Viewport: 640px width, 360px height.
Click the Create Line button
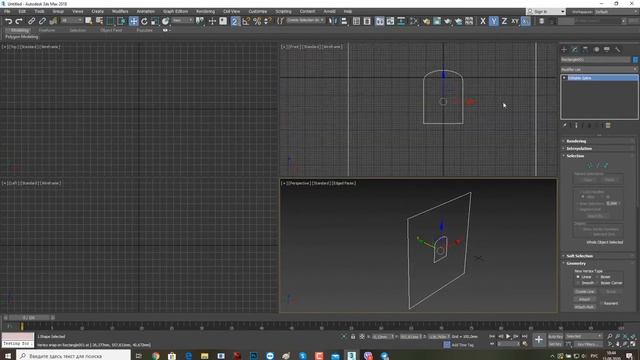tap(584, 292)
